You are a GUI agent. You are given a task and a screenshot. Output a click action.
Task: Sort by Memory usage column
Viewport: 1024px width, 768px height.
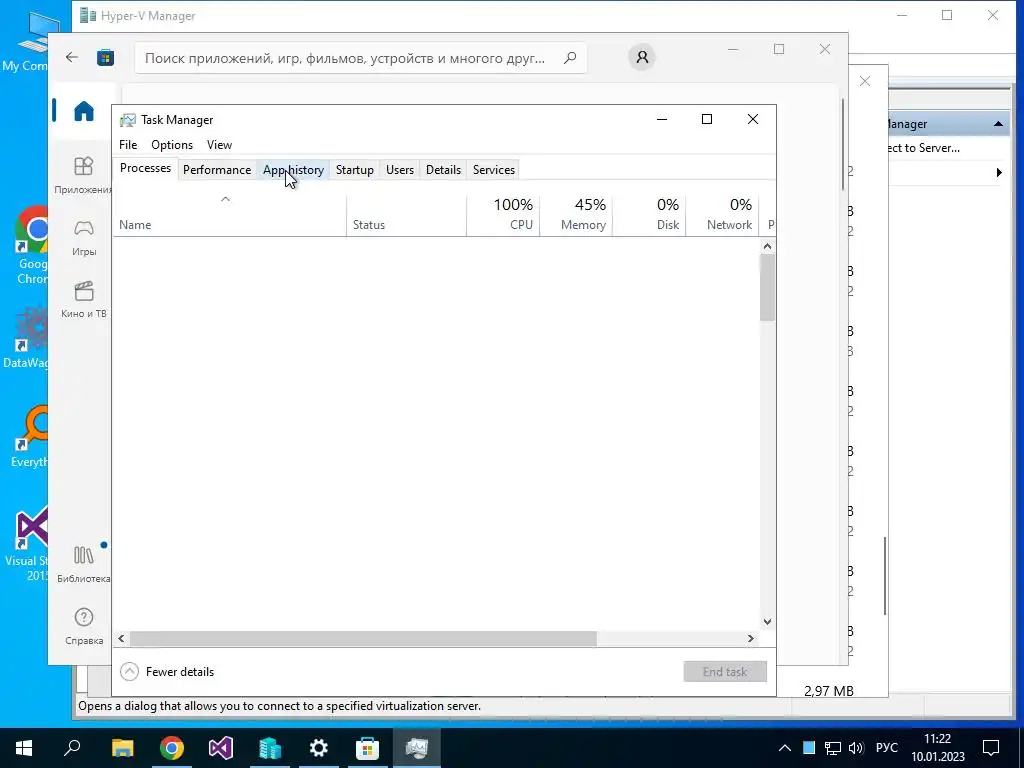[x=576, y=216]
